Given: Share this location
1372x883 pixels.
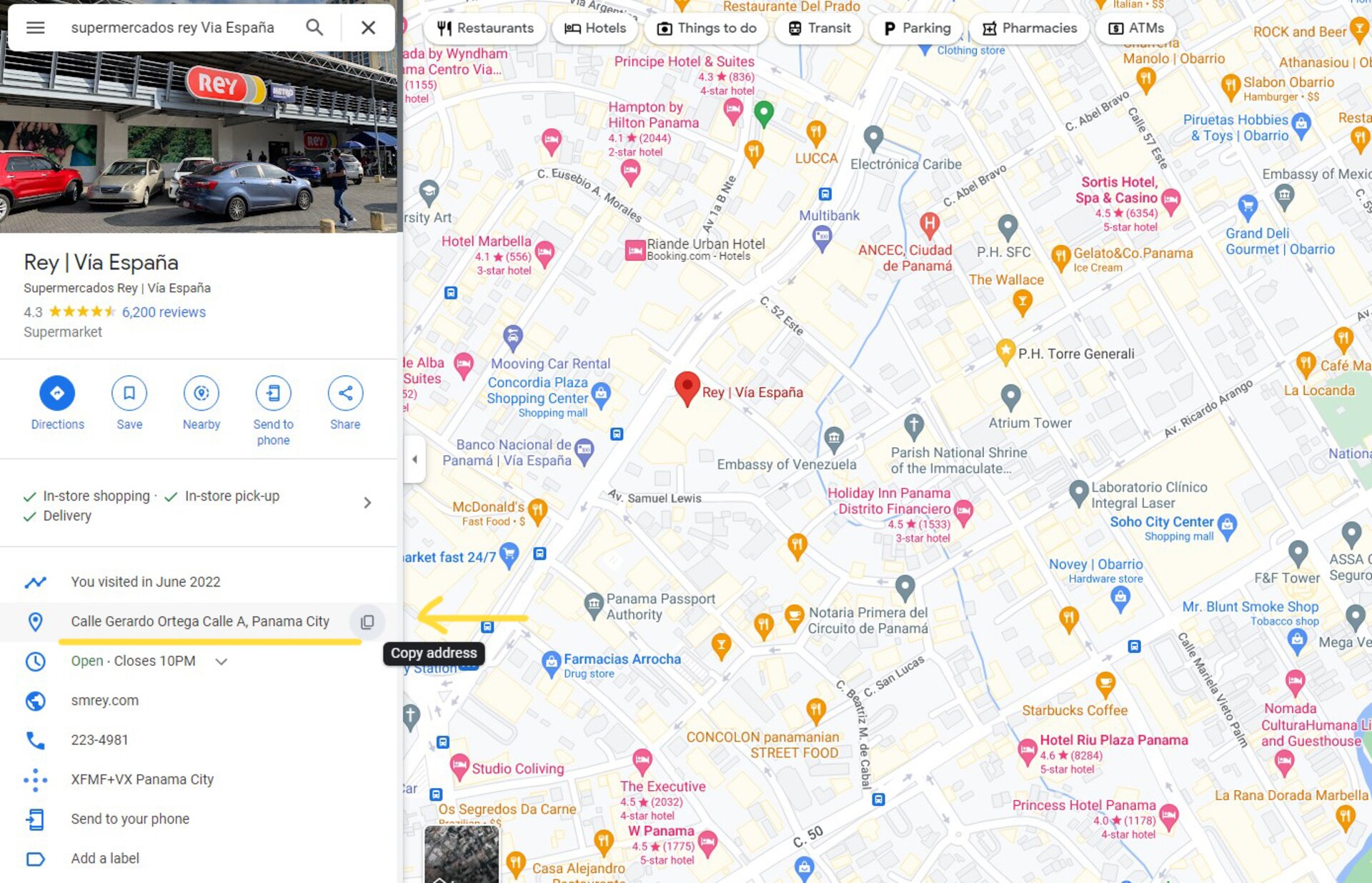Looking at the screenshot, I should click(x=345, y=404).
